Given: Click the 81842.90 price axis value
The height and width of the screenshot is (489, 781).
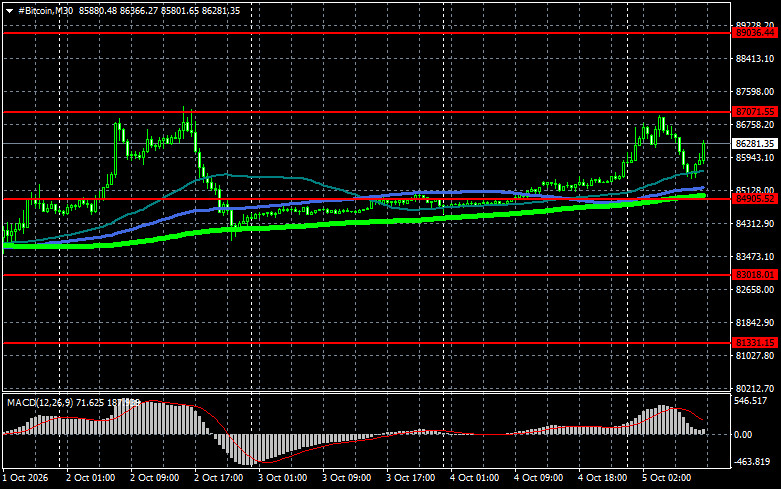Looking at the screenshot, I should tap(755, 323).
